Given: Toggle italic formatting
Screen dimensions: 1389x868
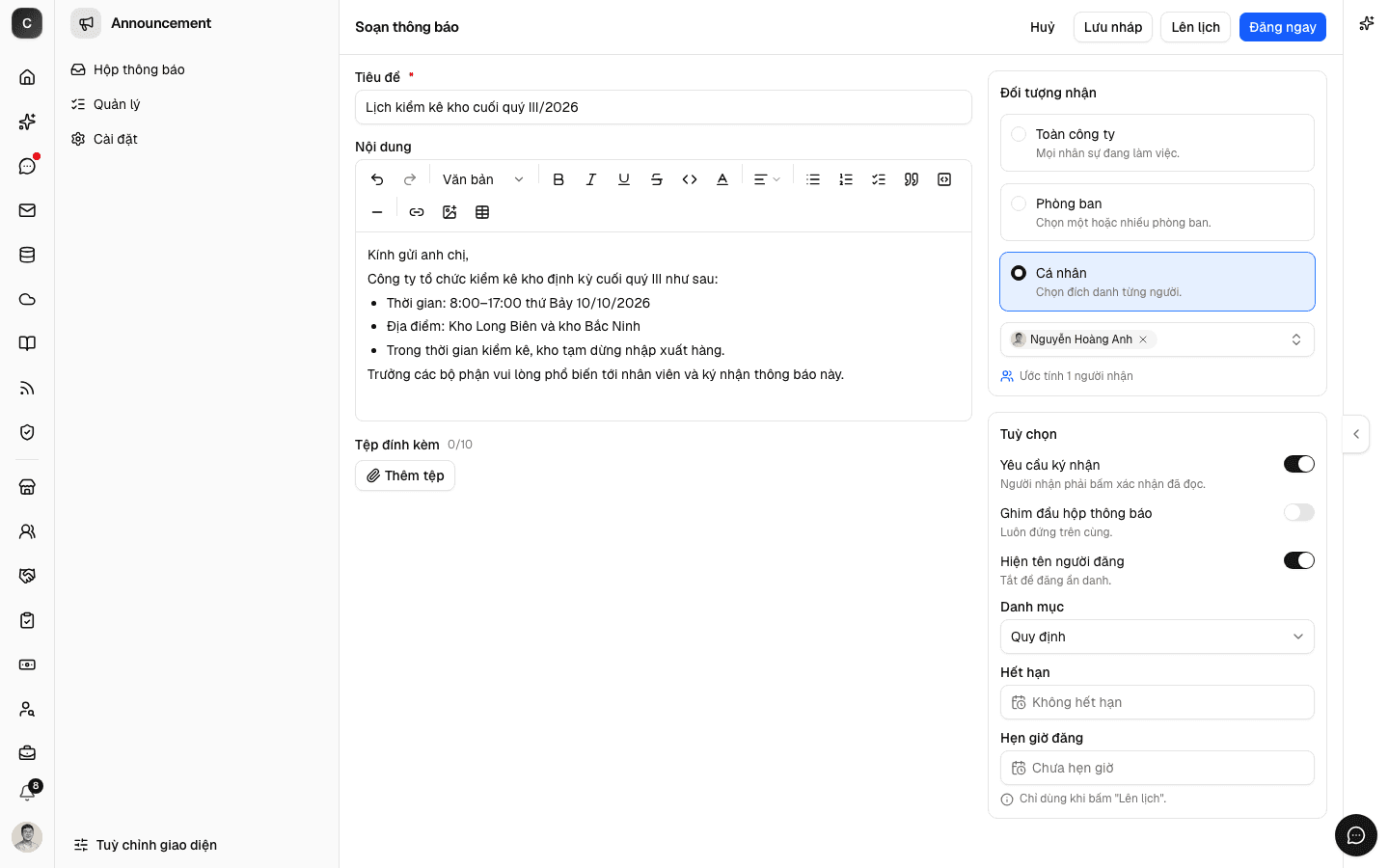Looking at the screenshot, I should [591, 179].
